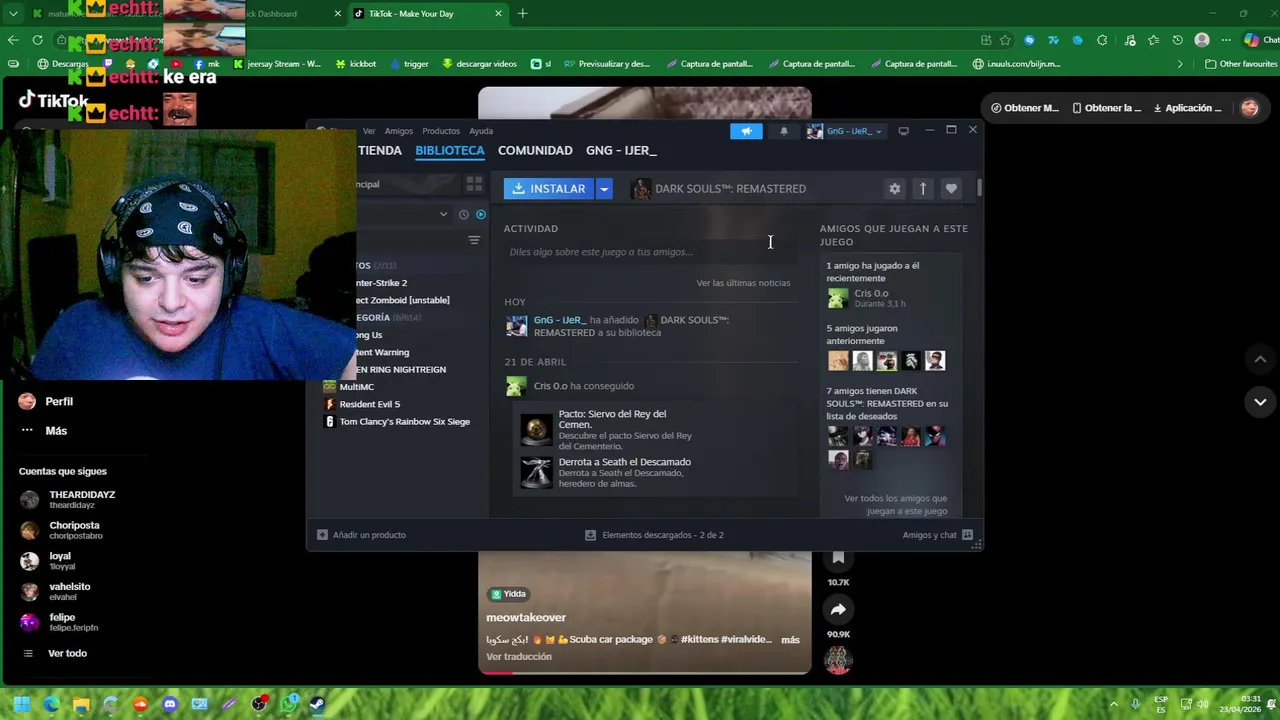Open WhatsApp from the taskbar
Screen dimensions: 1280x720
click(x=288, y=704)
